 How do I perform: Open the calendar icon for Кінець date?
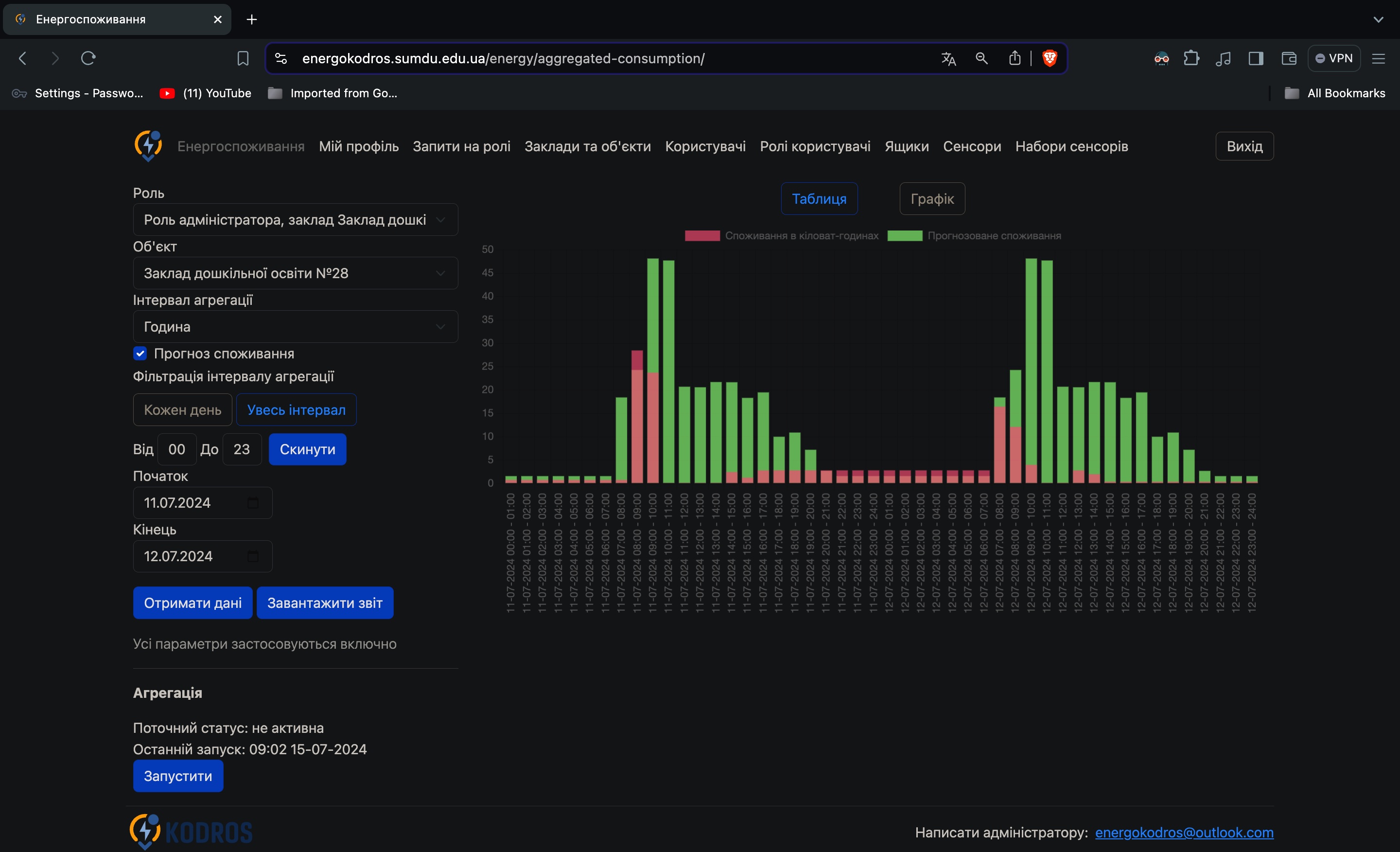[x=252, y=556]
